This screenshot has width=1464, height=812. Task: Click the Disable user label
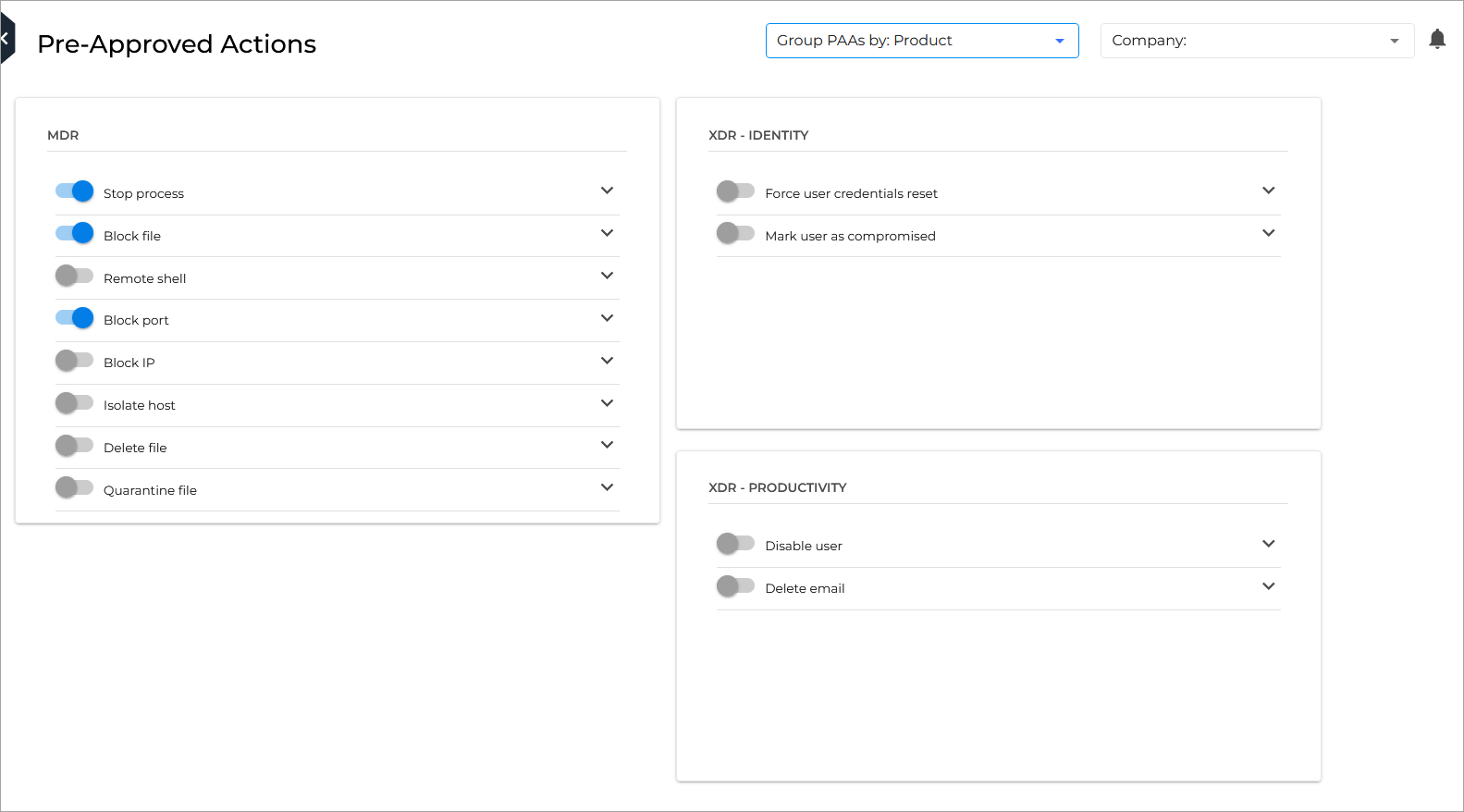point(803,546)
